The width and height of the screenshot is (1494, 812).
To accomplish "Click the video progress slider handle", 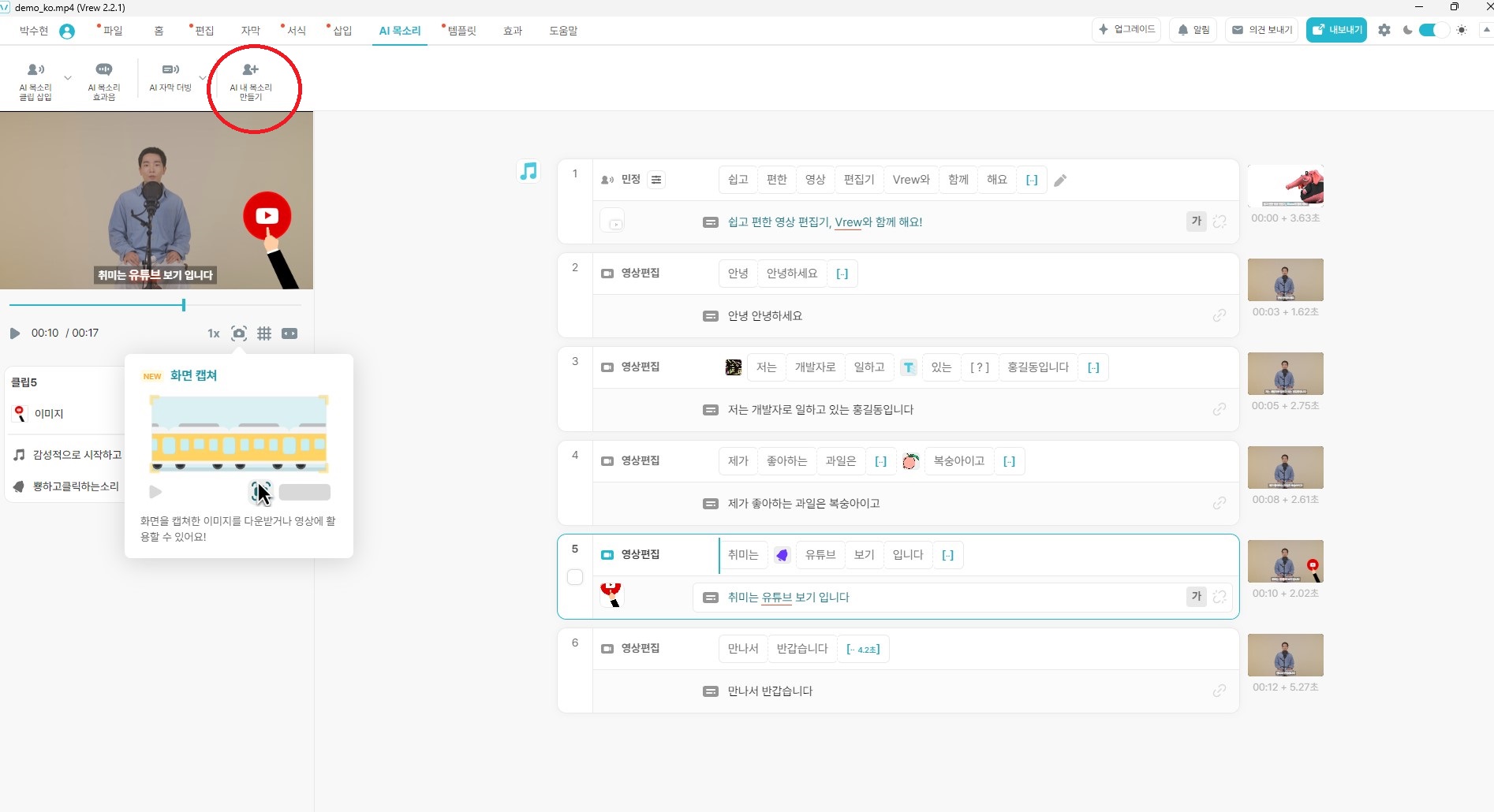I will [184, 305].
